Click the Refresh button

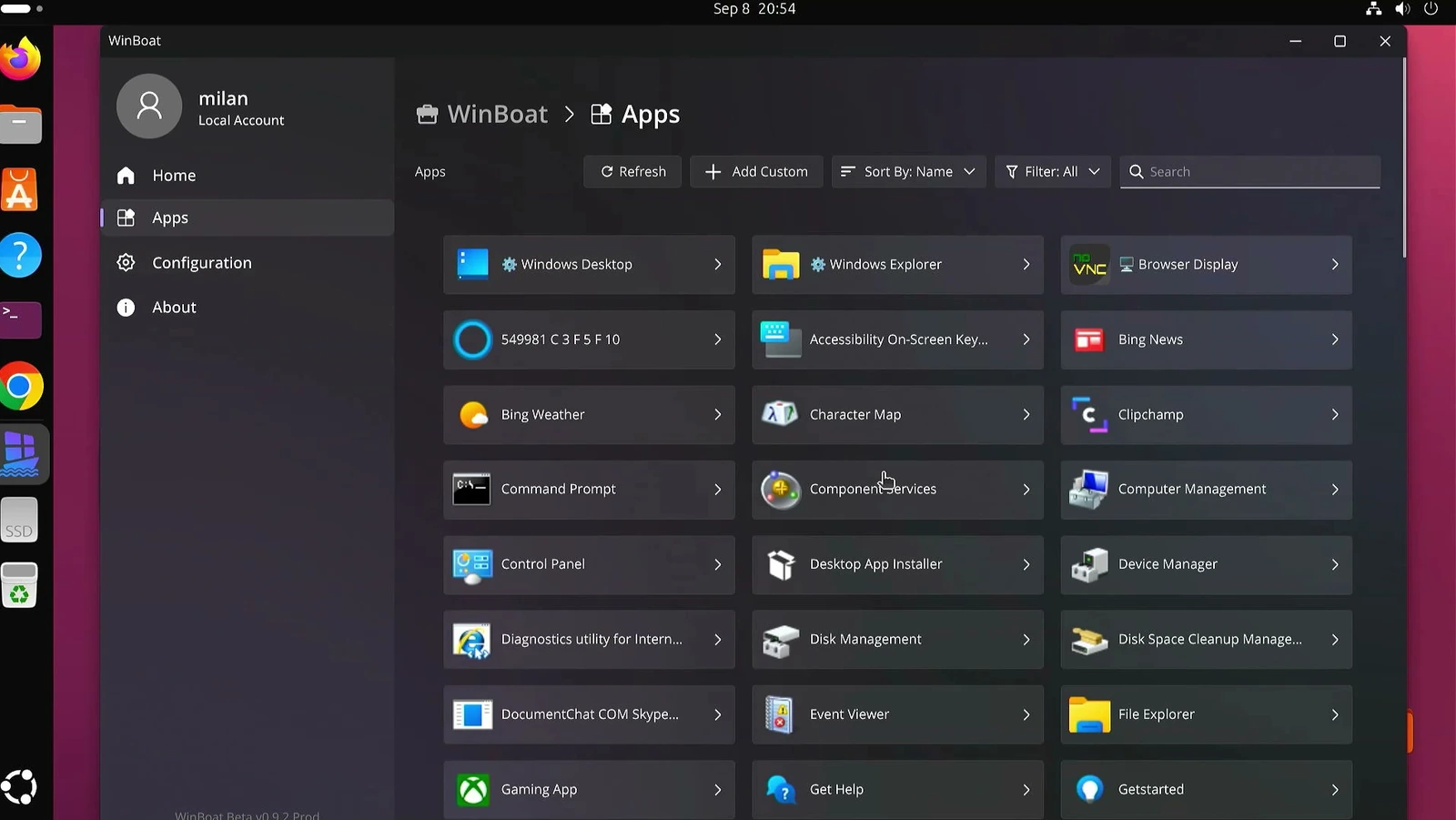632,171
